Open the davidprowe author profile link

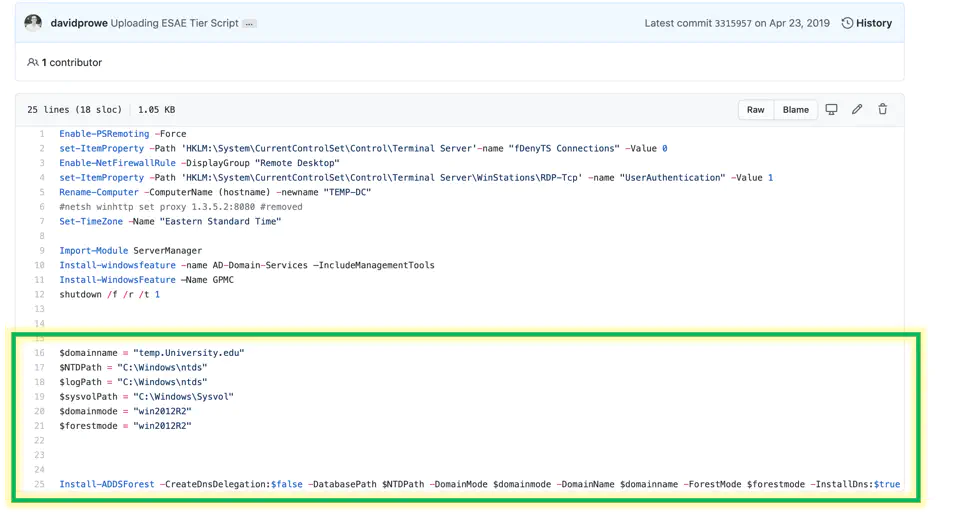[79, 23]
